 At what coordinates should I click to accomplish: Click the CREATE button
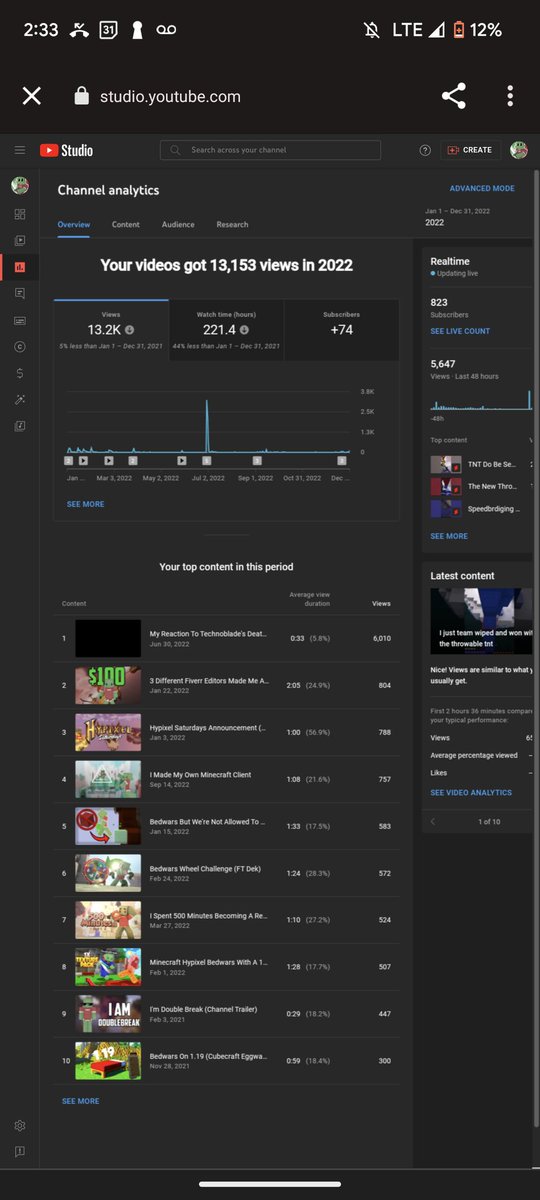470,150
